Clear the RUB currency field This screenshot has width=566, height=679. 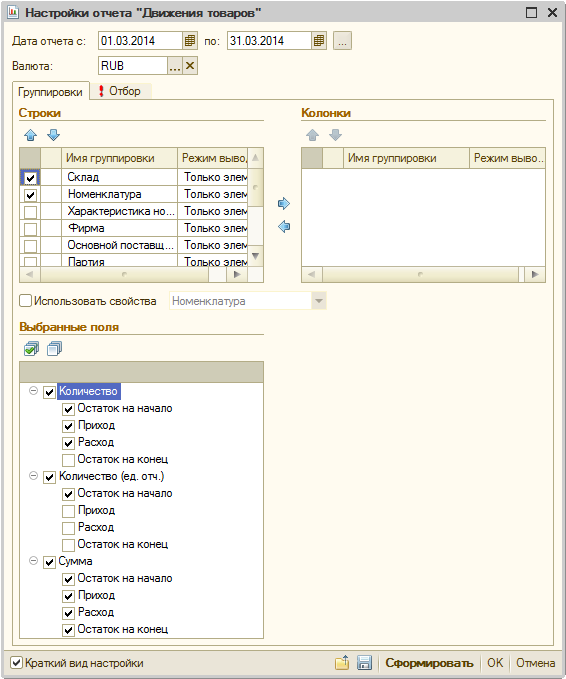click(x=190, y=66)
